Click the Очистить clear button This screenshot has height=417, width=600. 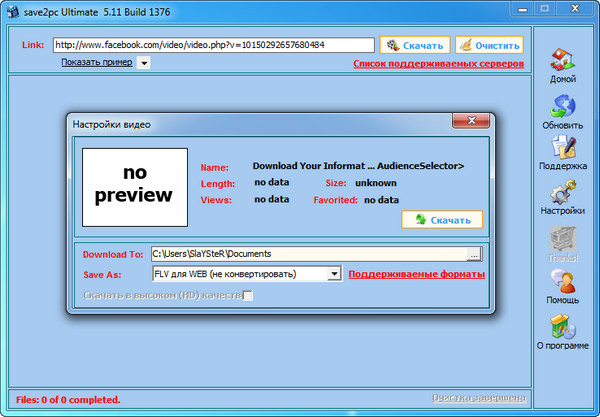coord(489,46)
